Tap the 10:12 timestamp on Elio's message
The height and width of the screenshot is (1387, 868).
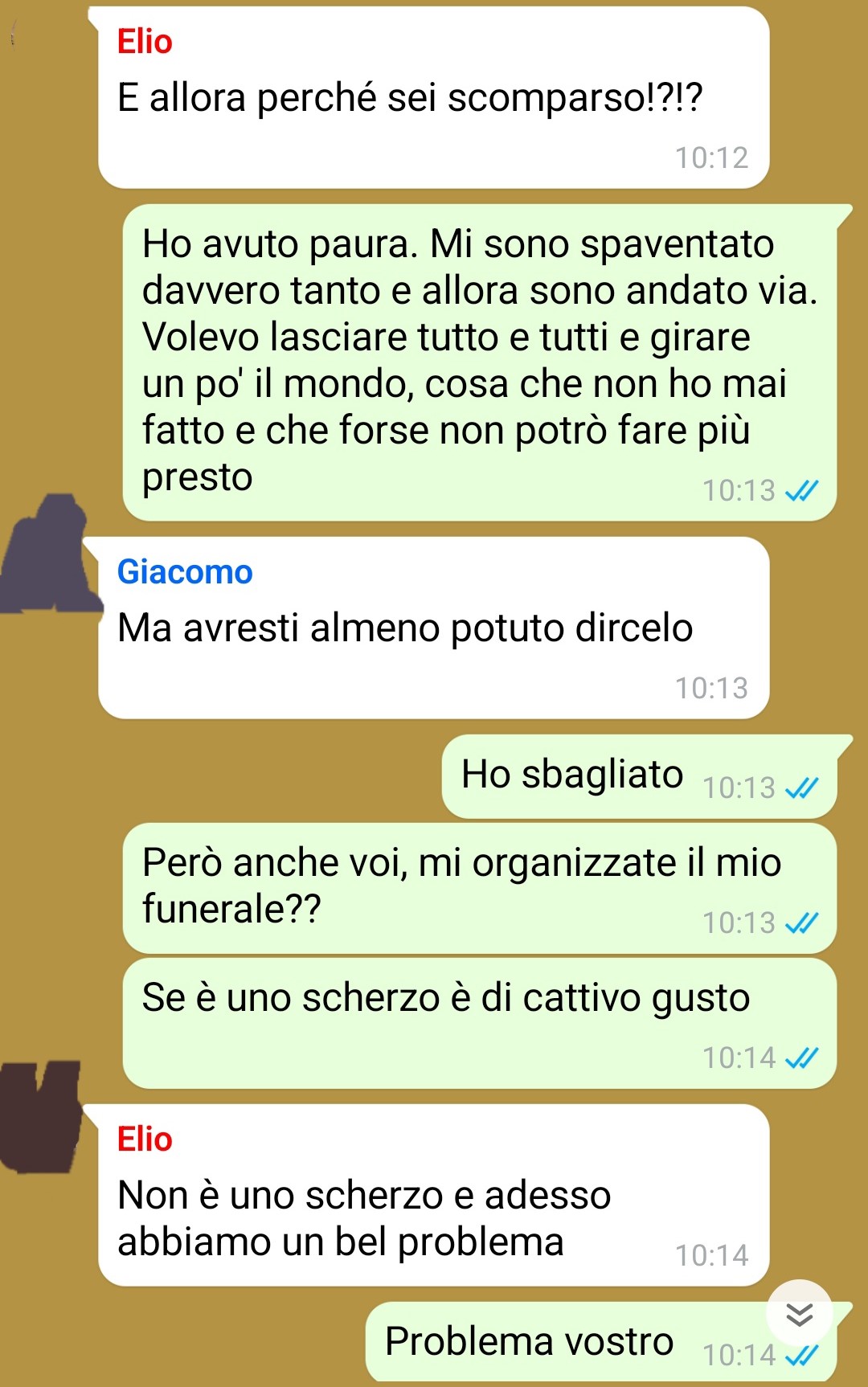[x=711, y=158]
